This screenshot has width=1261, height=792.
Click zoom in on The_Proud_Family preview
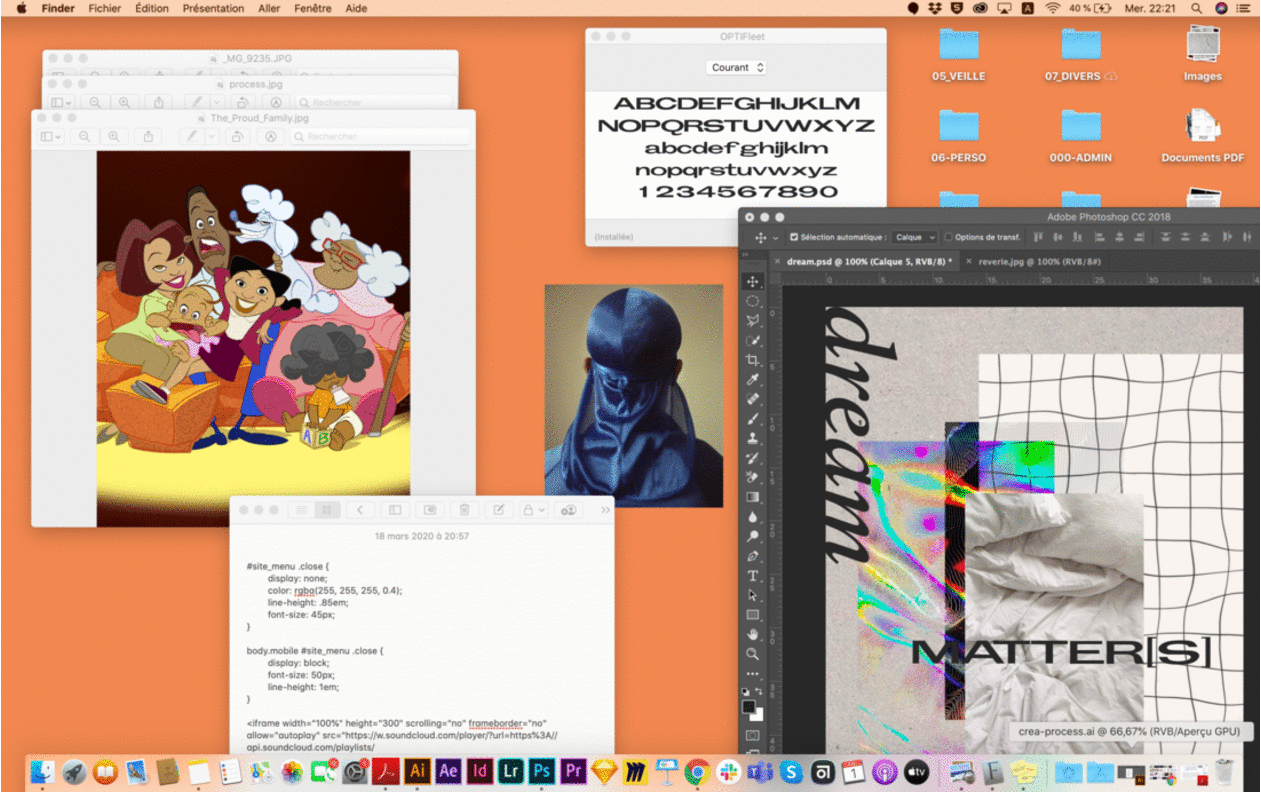click(x=114, y=136)
